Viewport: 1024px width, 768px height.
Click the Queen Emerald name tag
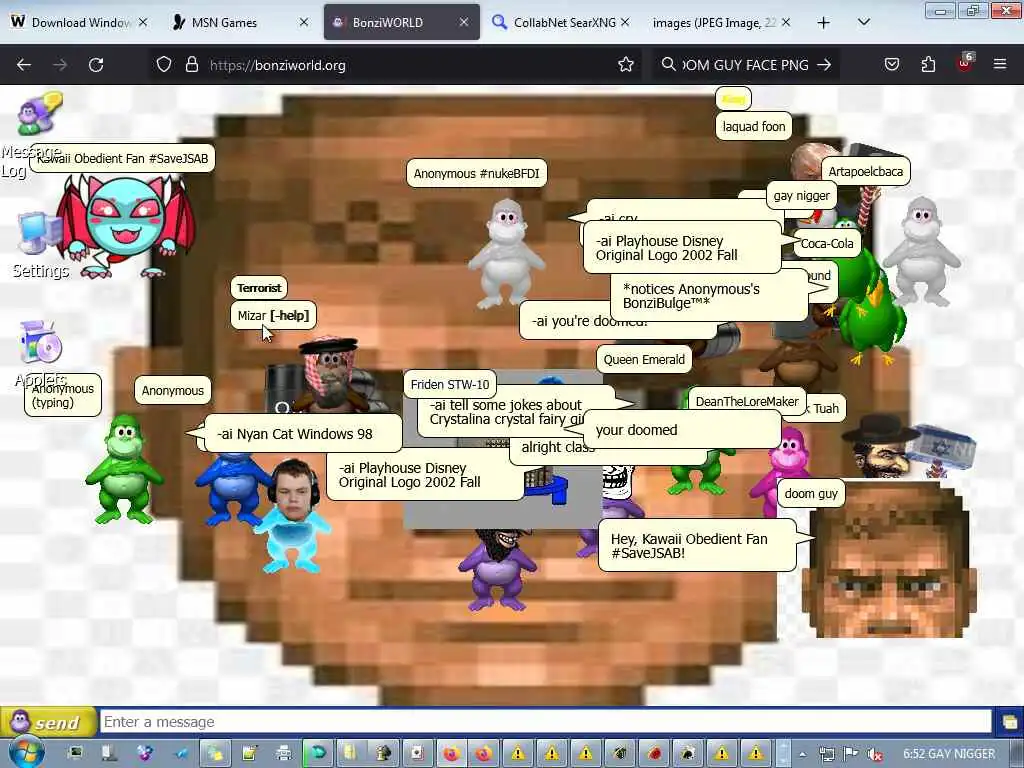click(644, 359)
